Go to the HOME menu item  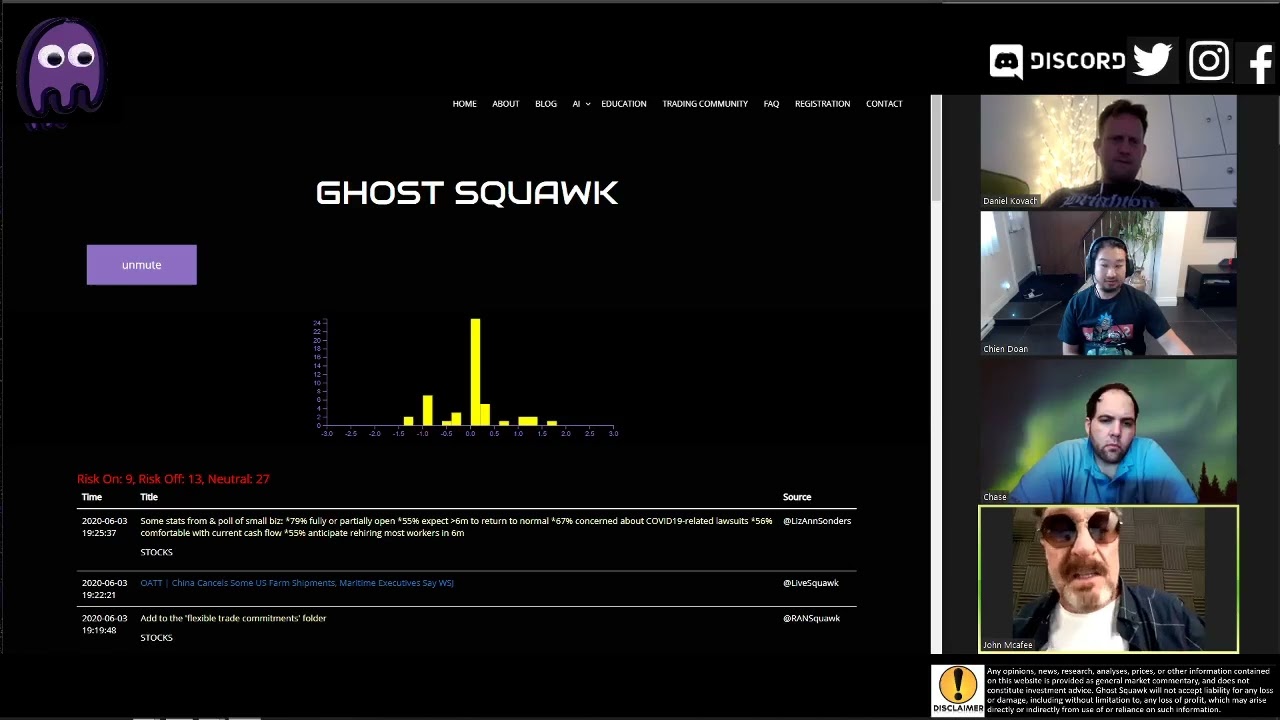[464, 104]
